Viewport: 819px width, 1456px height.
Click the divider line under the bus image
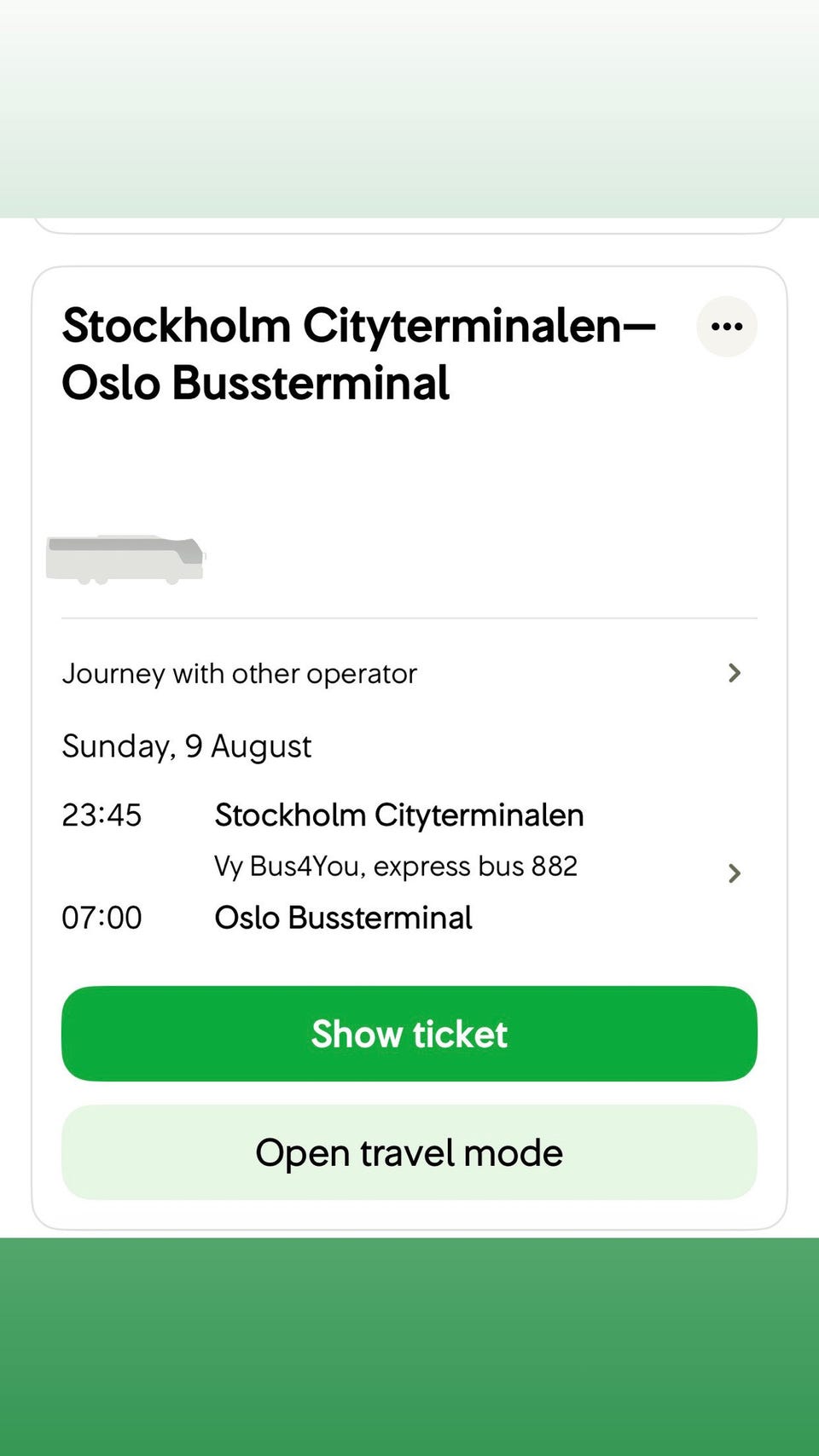tap(409, 618)
